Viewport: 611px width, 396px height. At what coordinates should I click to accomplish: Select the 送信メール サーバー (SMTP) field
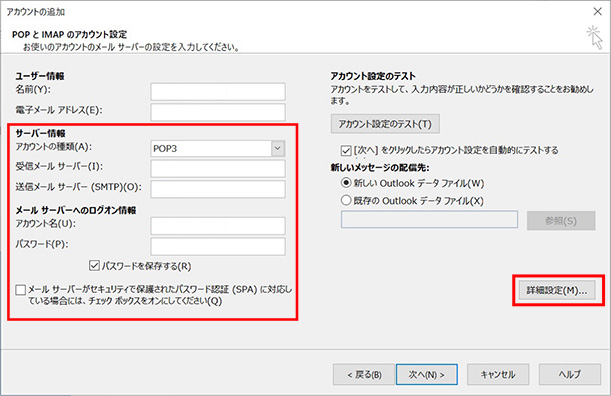(x=218, y=189)
